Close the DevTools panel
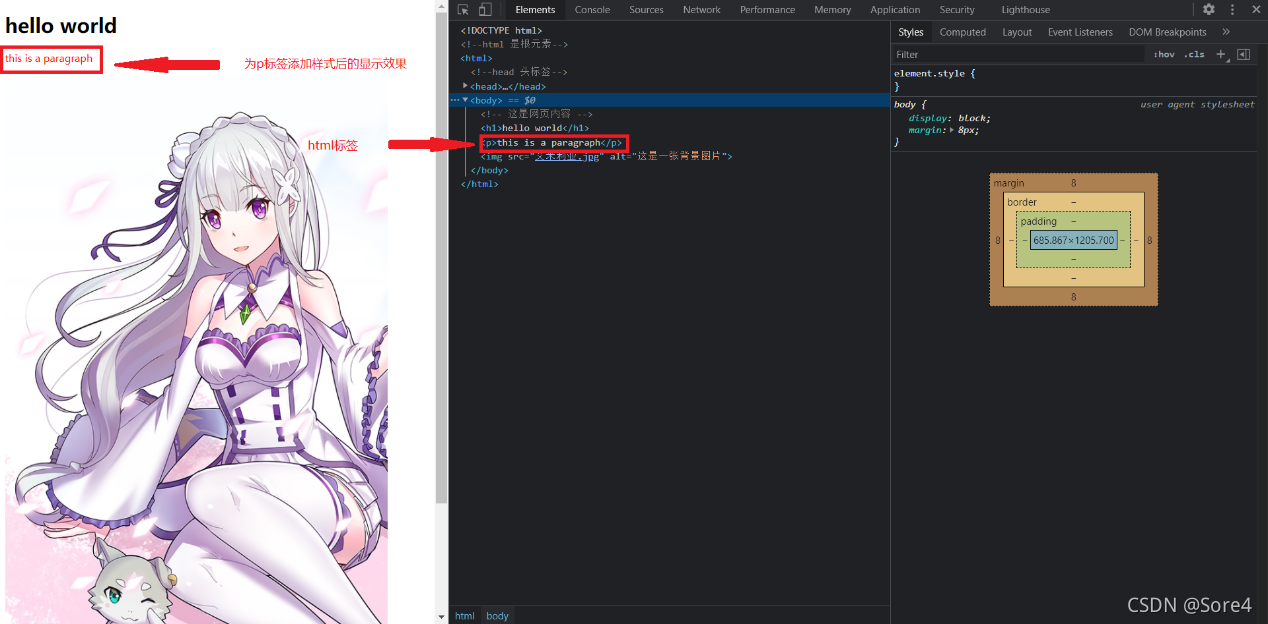 tap(1256, 9)
